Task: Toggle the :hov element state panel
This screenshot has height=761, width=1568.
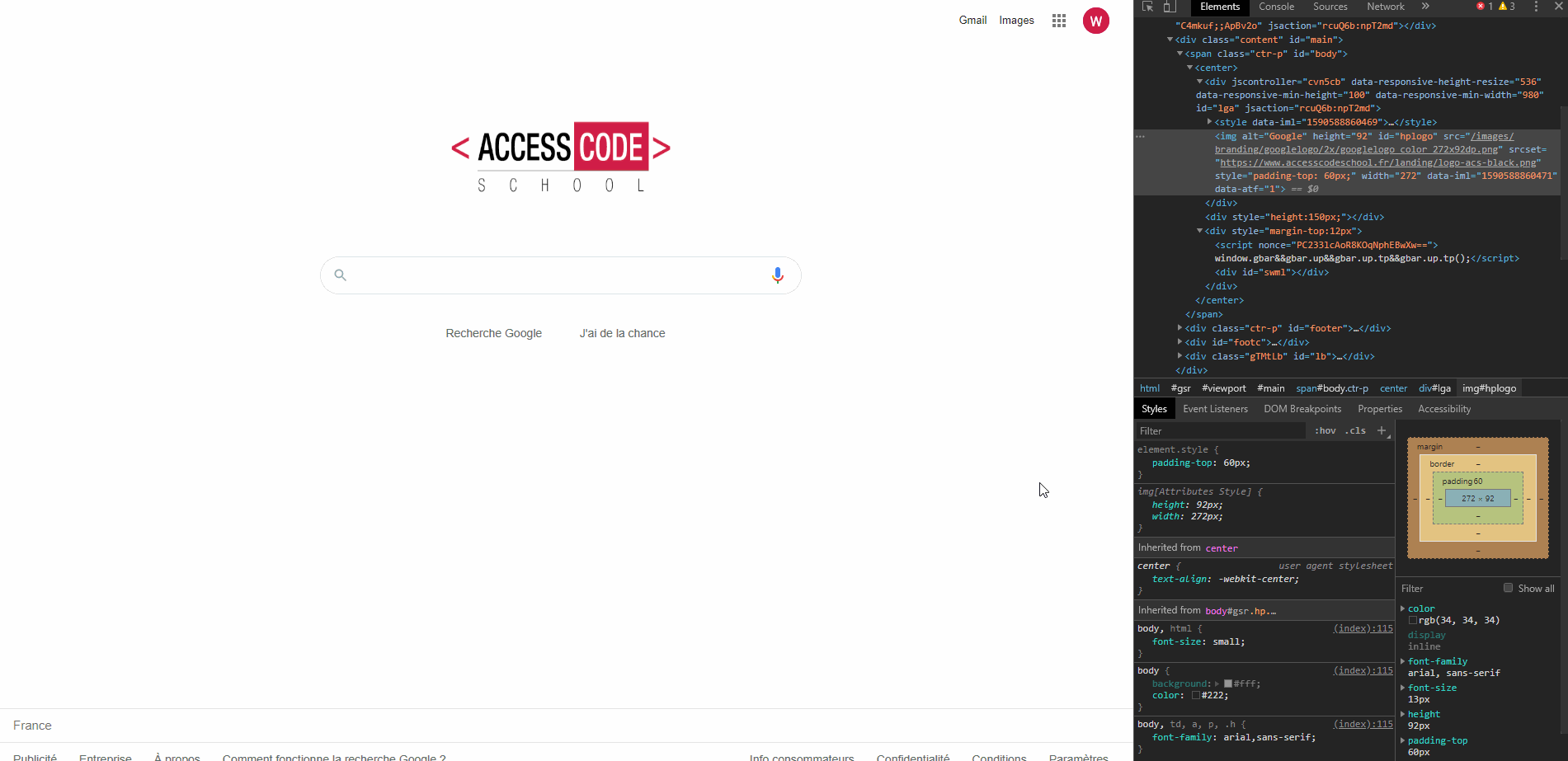Action: [1325, 430]
